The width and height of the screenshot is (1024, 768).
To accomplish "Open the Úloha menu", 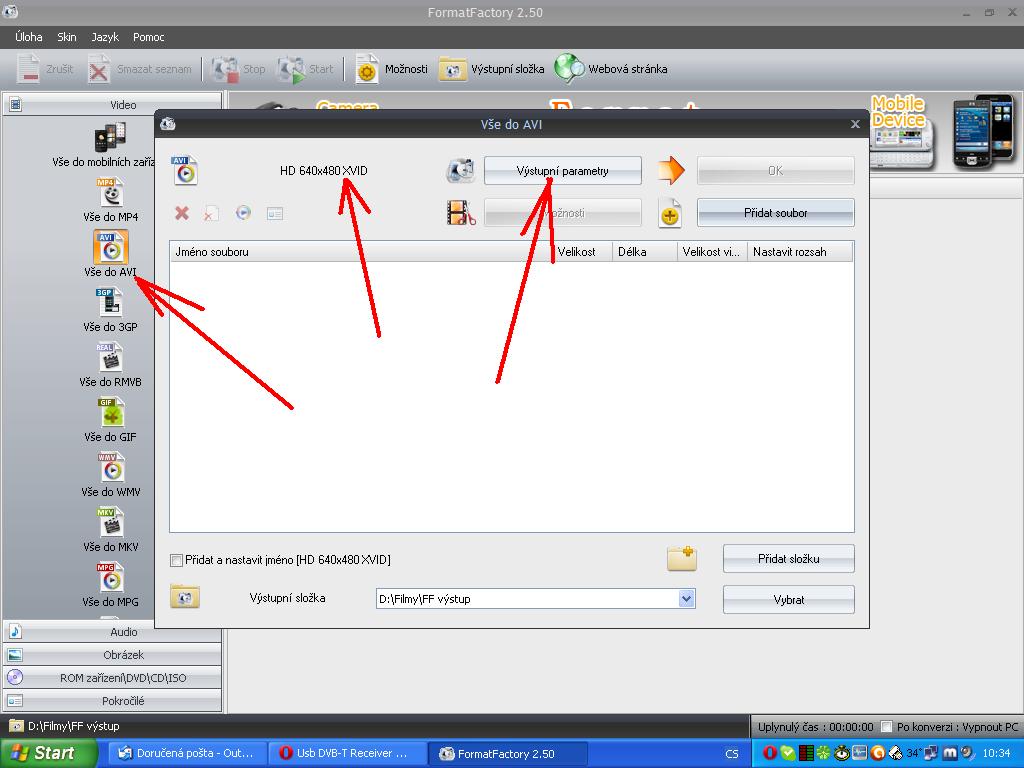I will [29, 37].
